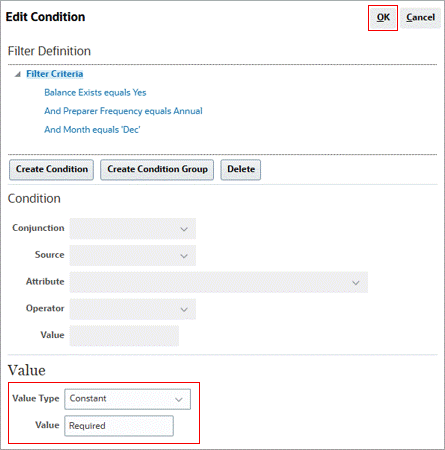Viewport: 445px width, 450px height.
Task: Click the Condition section Value field
Action: click(124, 336)
